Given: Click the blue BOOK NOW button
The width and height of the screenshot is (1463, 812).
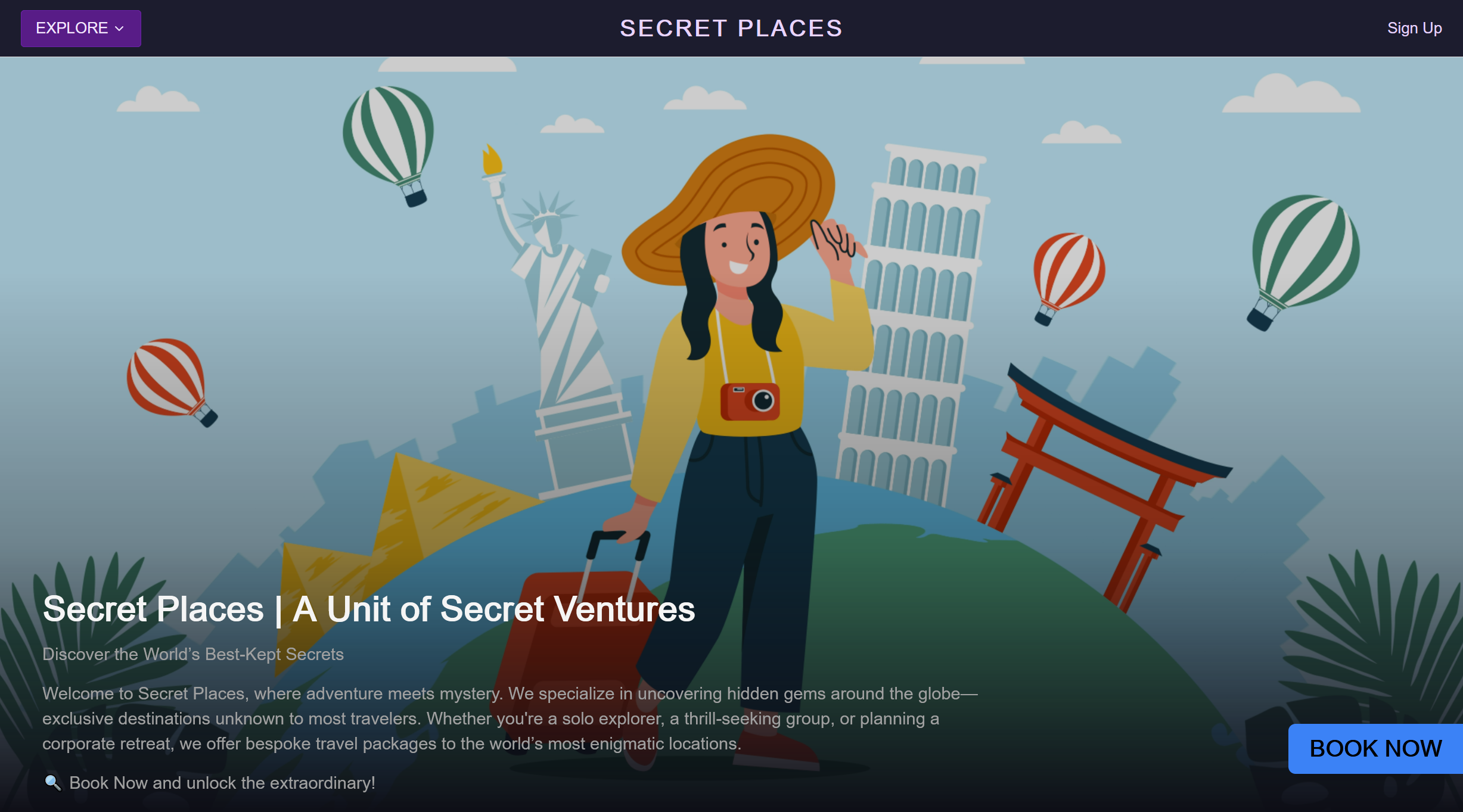Looking at the screenshot, I should point(1375,748).
